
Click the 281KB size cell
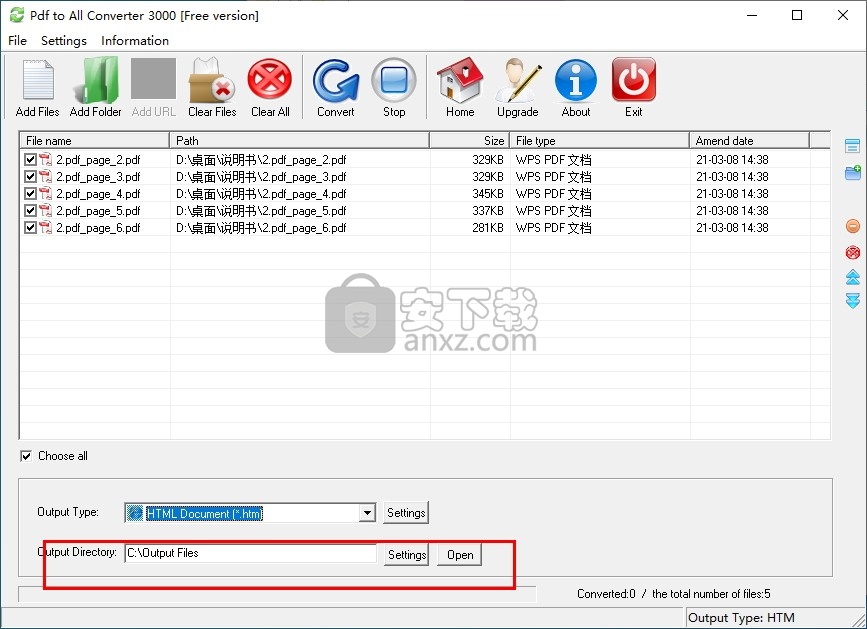coord(488,228)
